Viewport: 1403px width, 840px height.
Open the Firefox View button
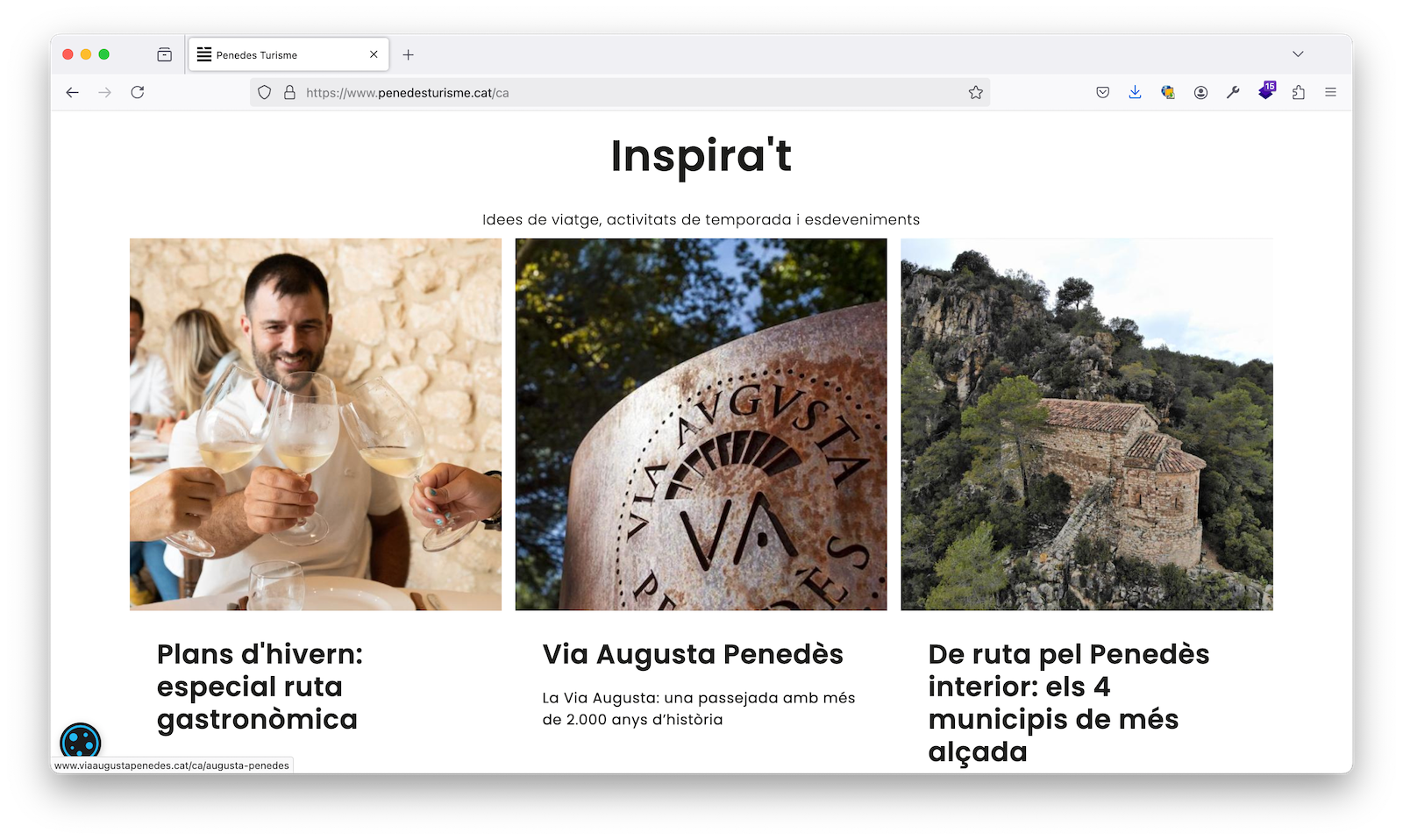click(164, 54)
